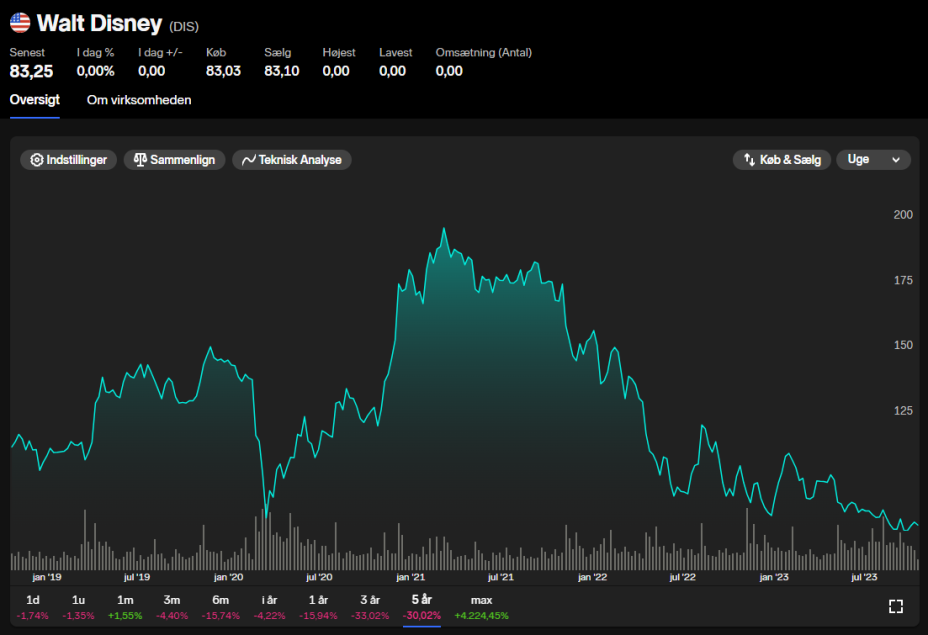Click the Lavest label
928x635 pixels.
tap(395, 53)
